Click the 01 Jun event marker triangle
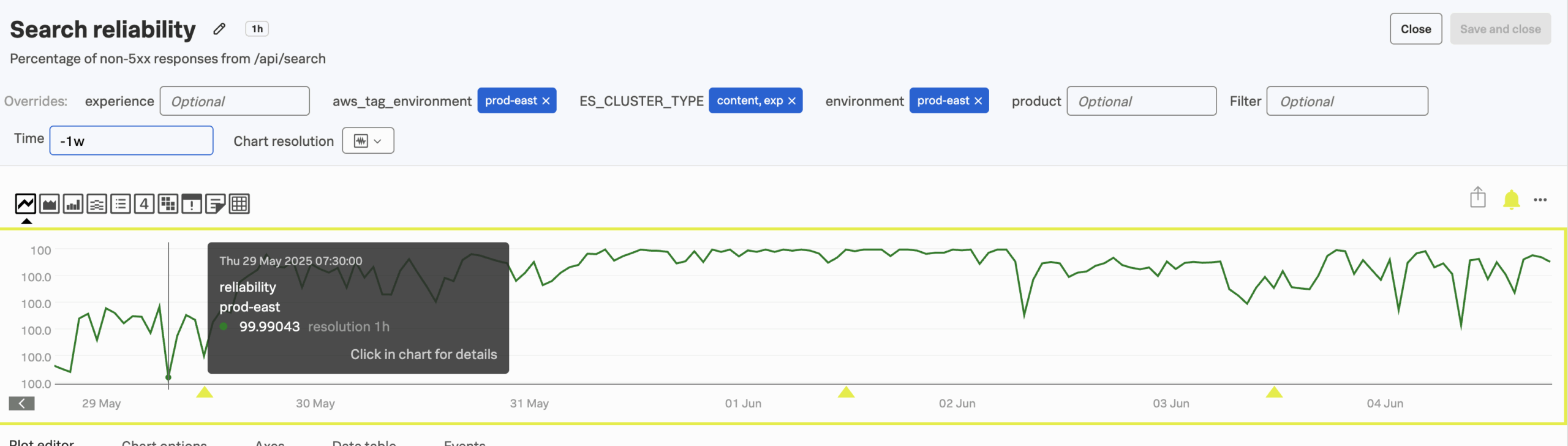 846,392
